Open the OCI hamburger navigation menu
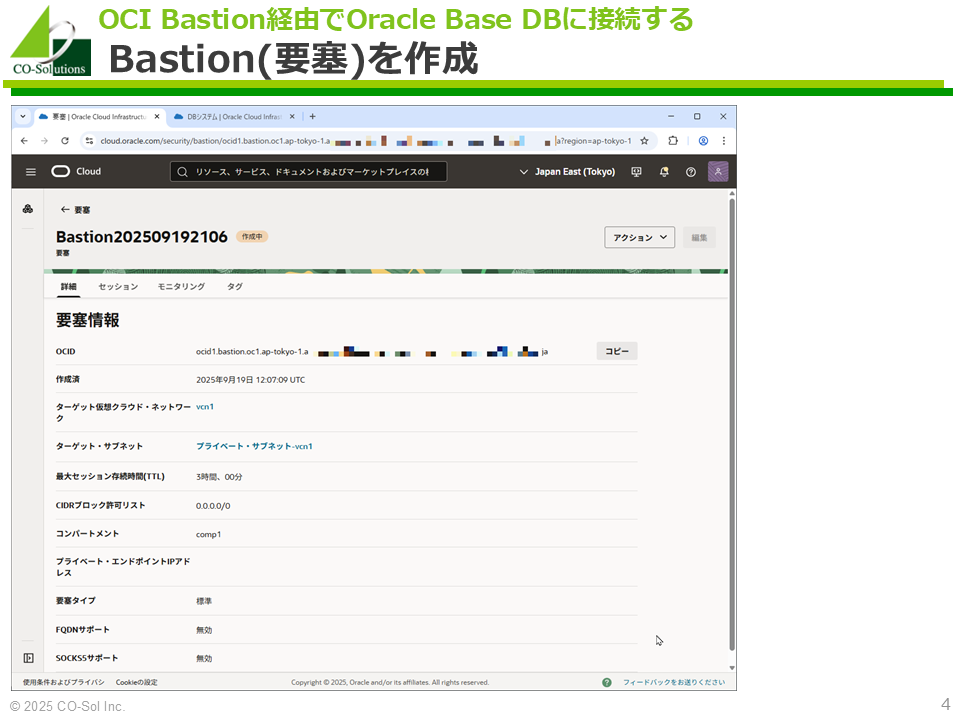This screenshot has height=720, width=960. (x=31, y=172)
